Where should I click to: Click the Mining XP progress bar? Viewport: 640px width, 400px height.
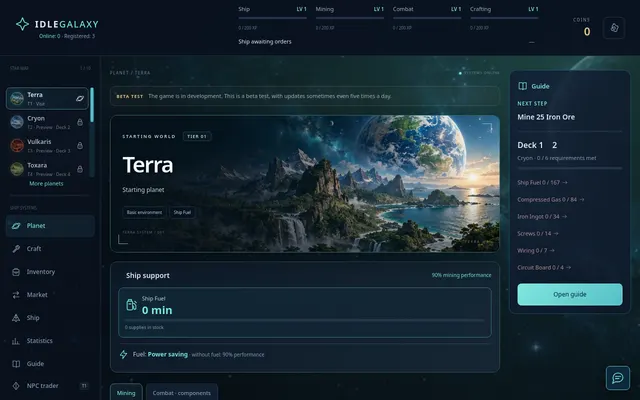349,18
